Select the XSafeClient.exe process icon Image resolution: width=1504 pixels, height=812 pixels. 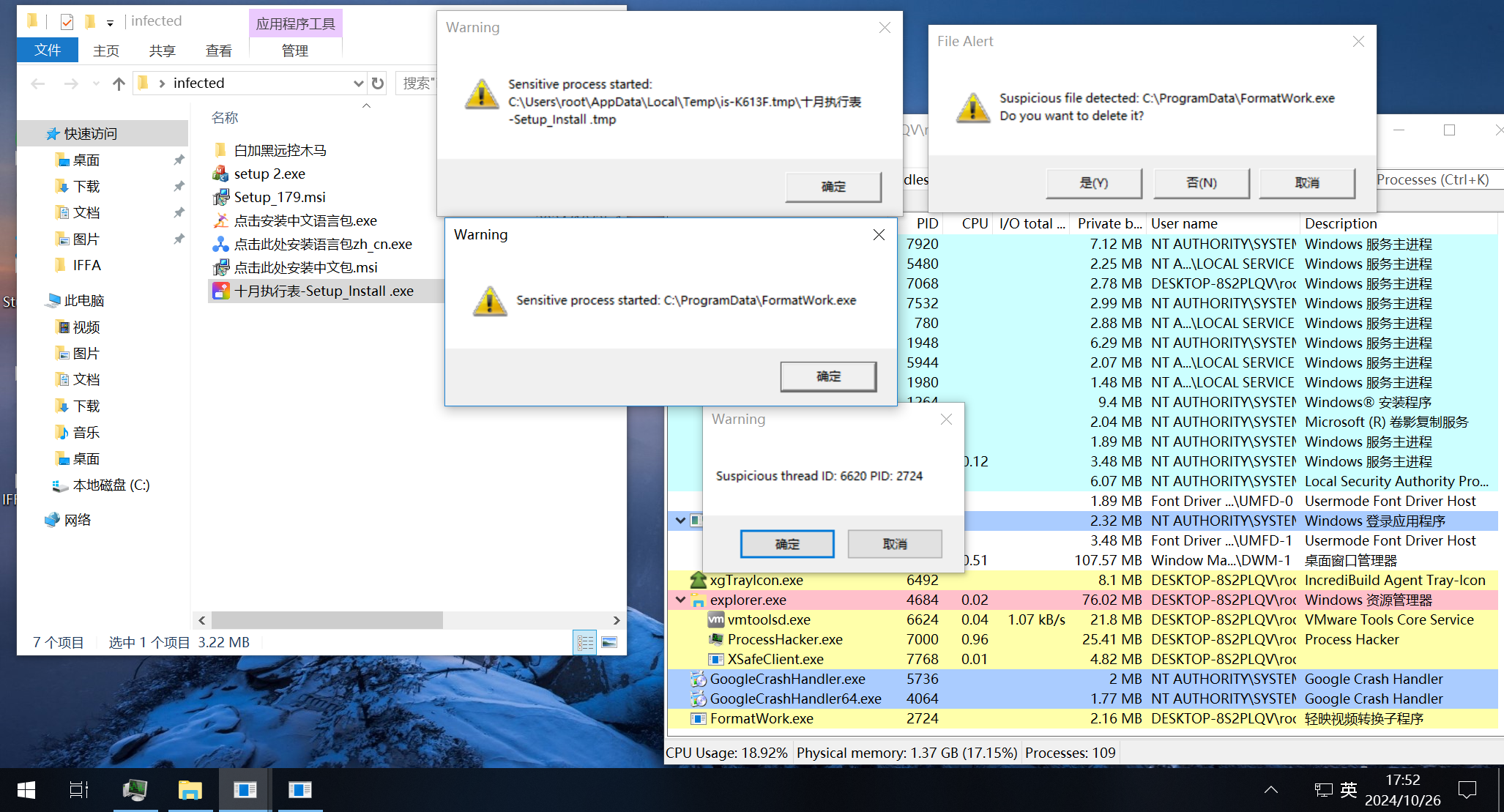tap(715, 659)
